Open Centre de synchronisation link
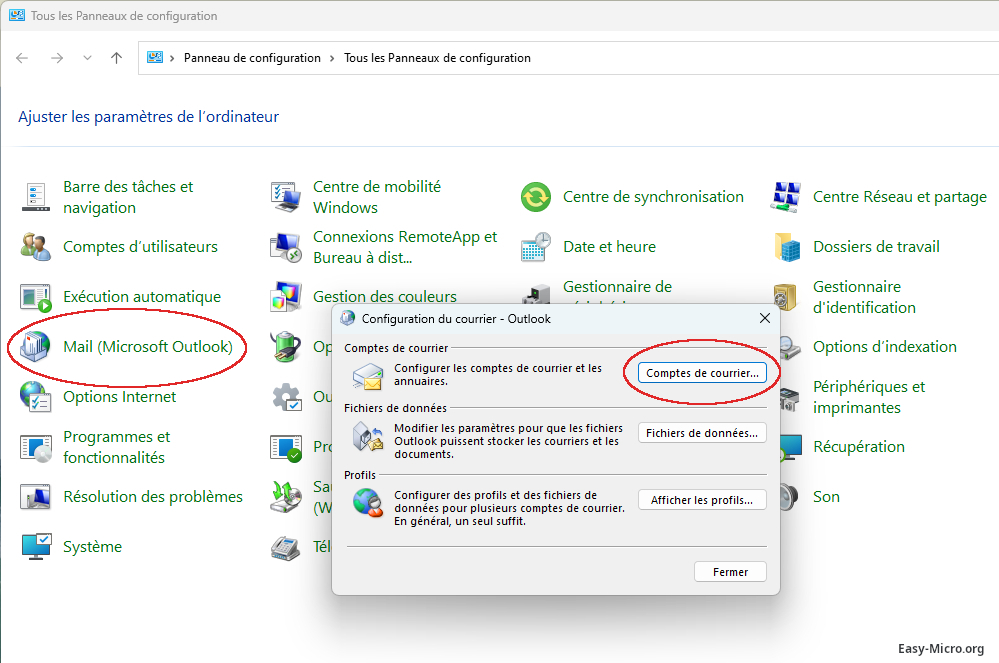The width and height of the screenshot is (999, 663). point(653,197)
